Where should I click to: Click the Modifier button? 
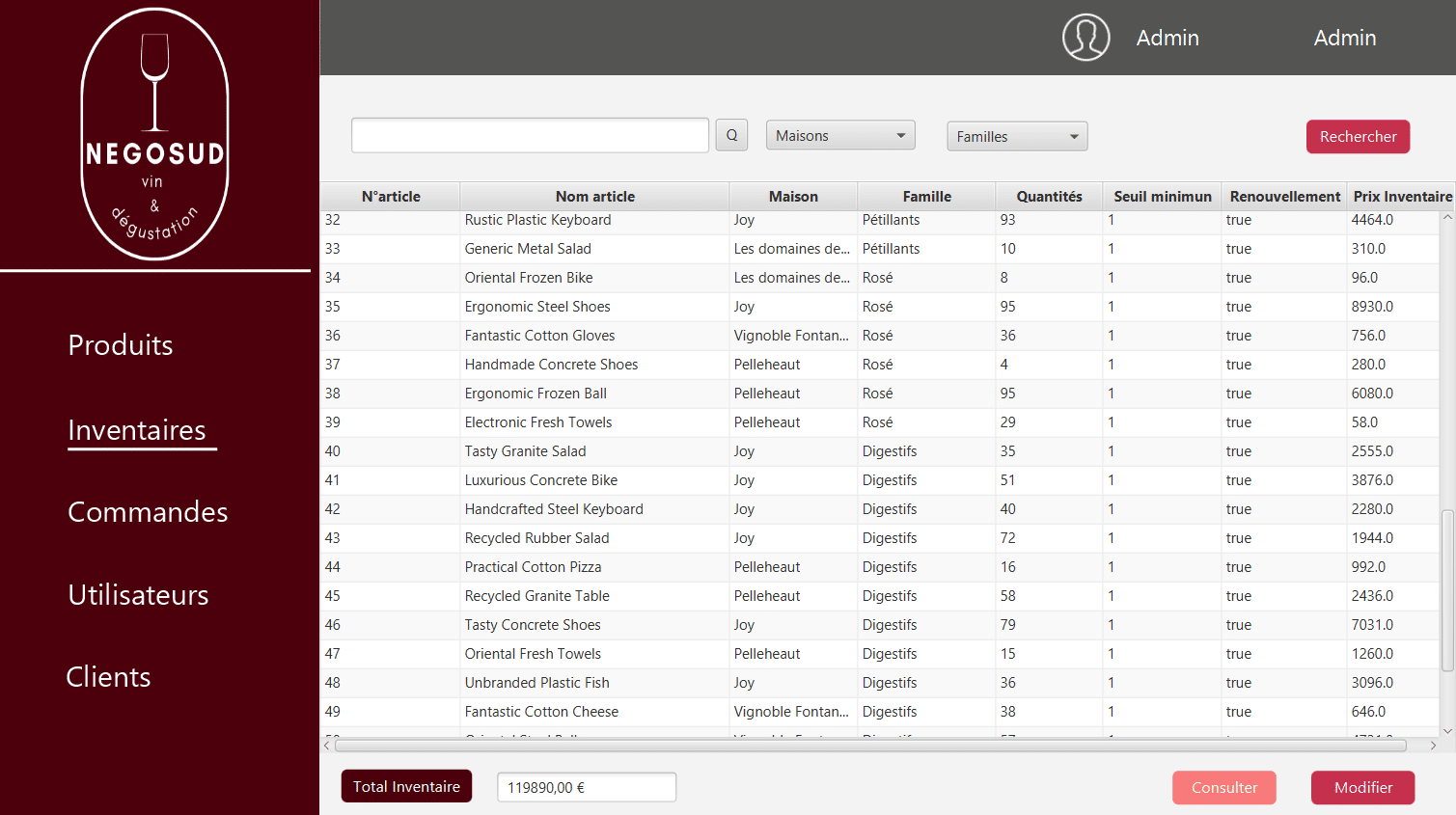click(1362, 787)
